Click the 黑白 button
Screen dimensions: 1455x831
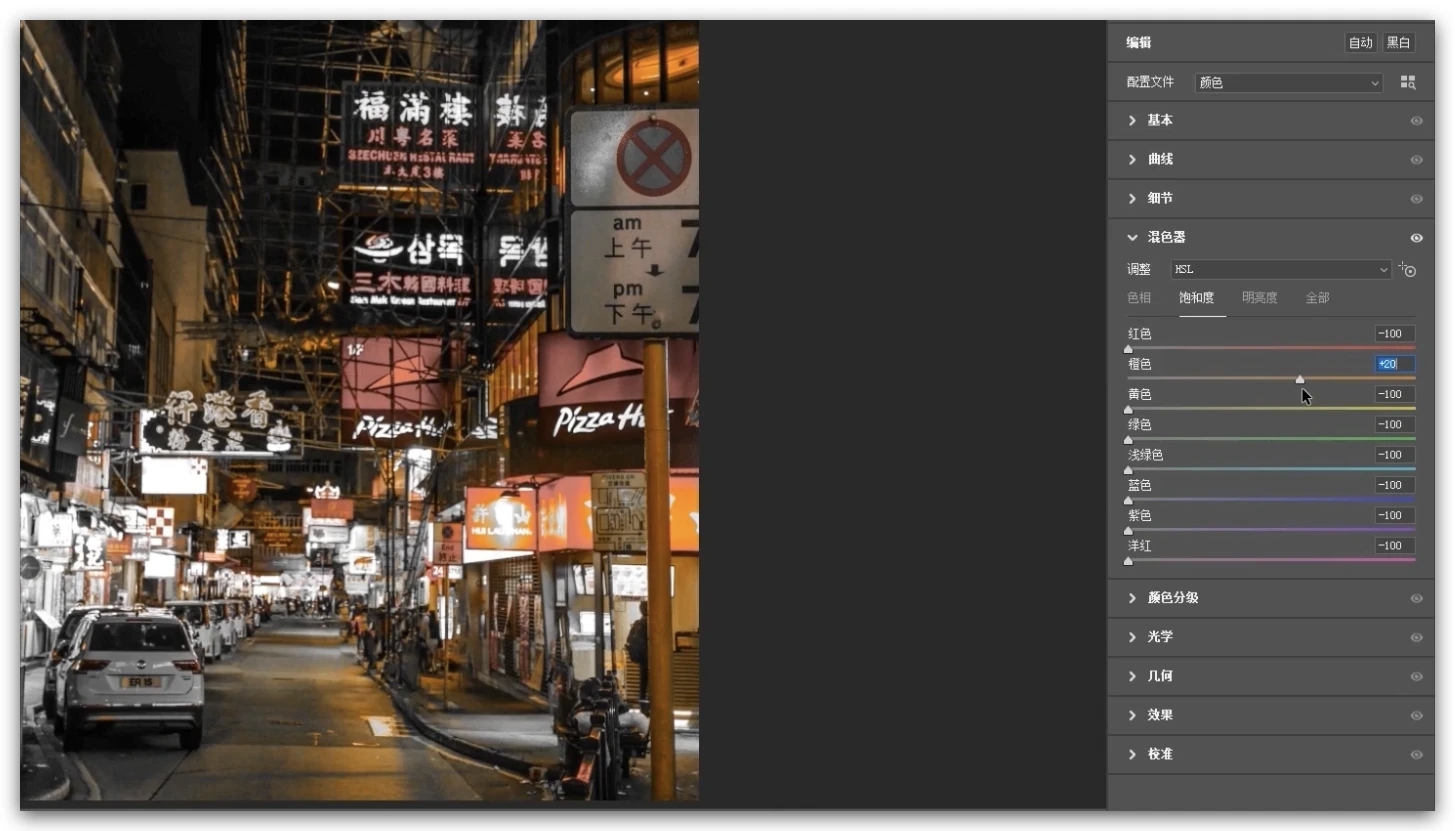(x=1398, y=43)
